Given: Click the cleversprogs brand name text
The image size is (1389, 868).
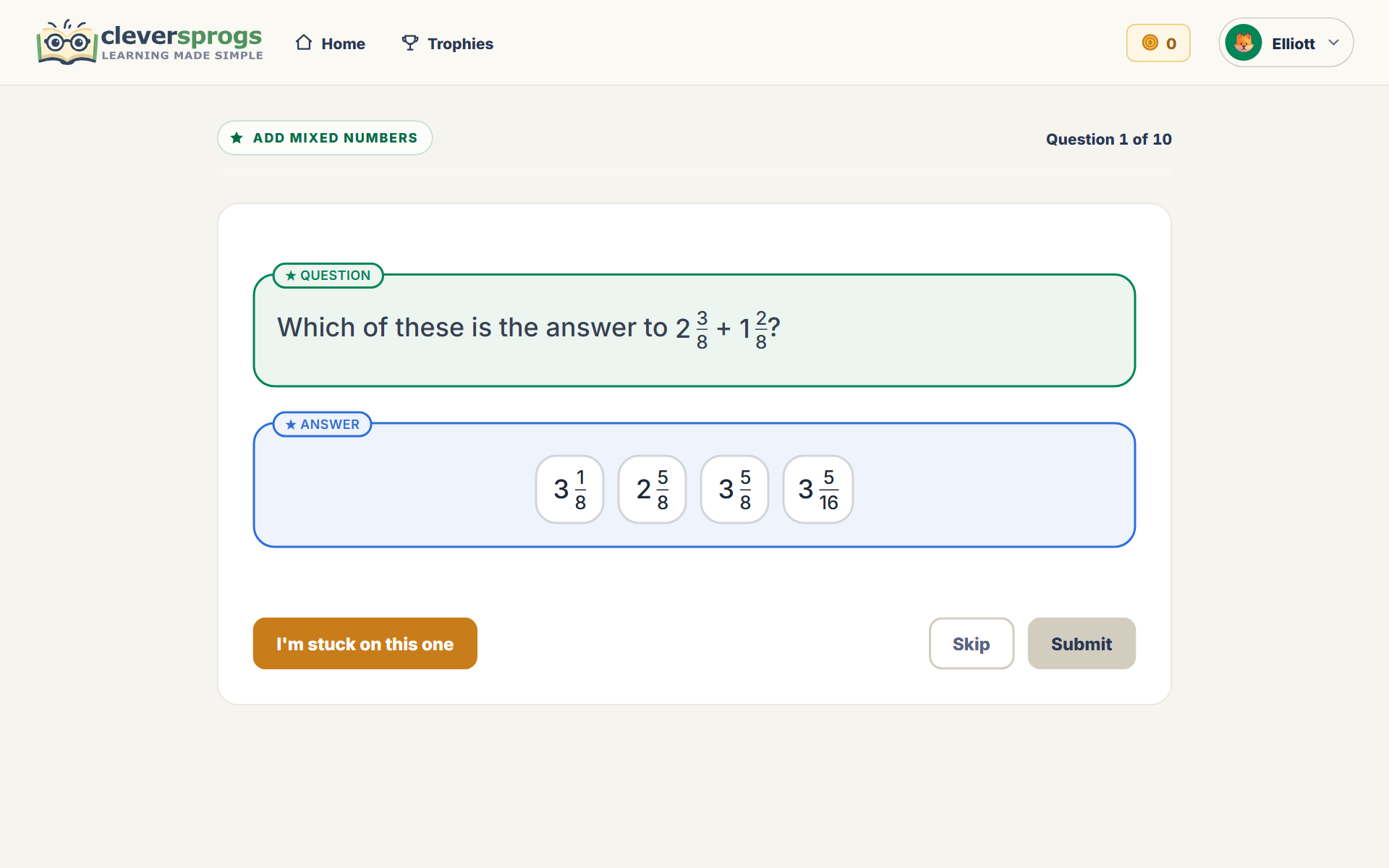Looking at the screenshot, I should click(x=182, y=35).
